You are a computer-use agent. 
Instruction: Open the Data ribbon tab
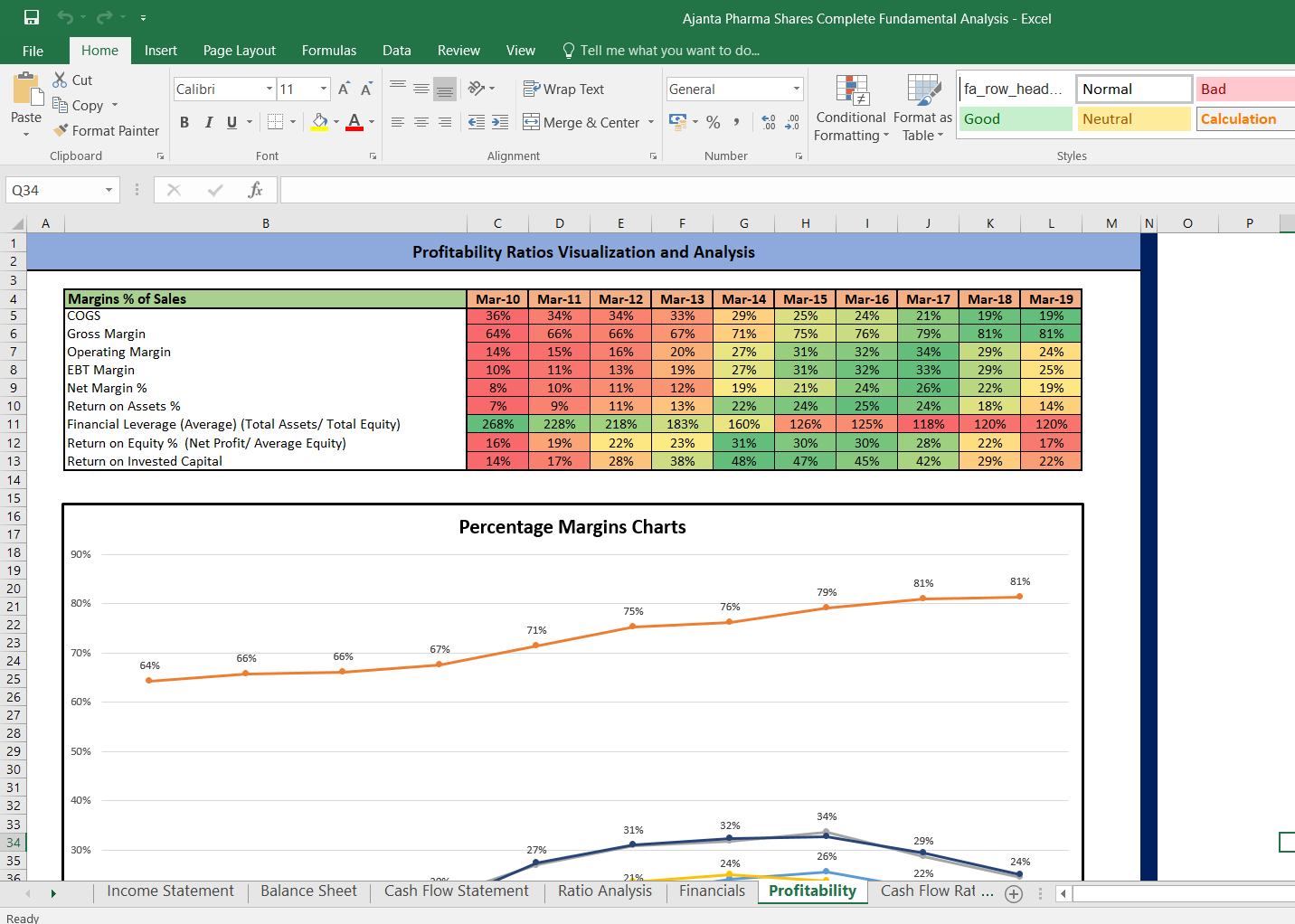click(x=397, y=51)
